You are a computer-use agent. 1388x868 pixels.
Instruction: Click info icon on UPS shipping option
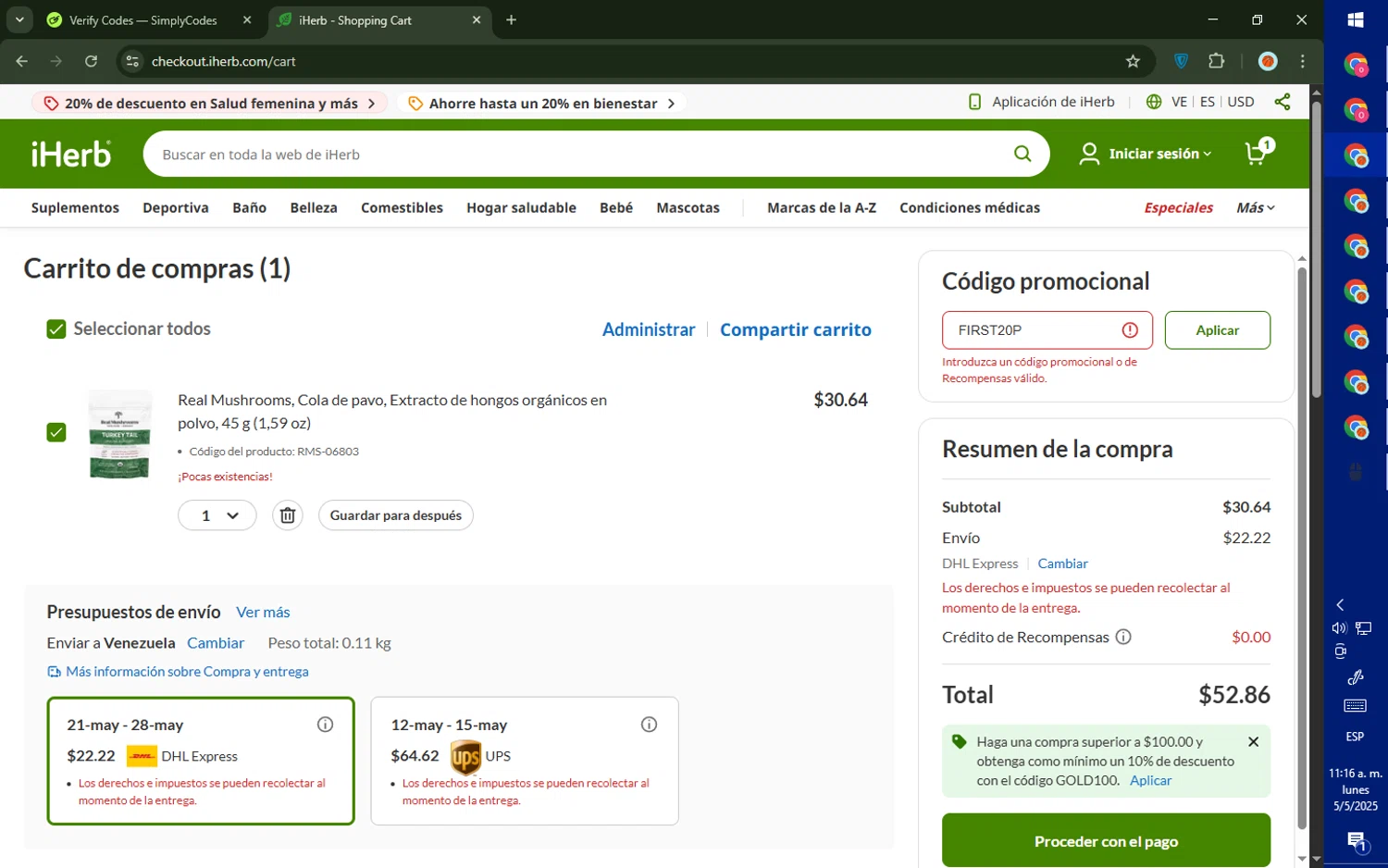click(649, 725)
